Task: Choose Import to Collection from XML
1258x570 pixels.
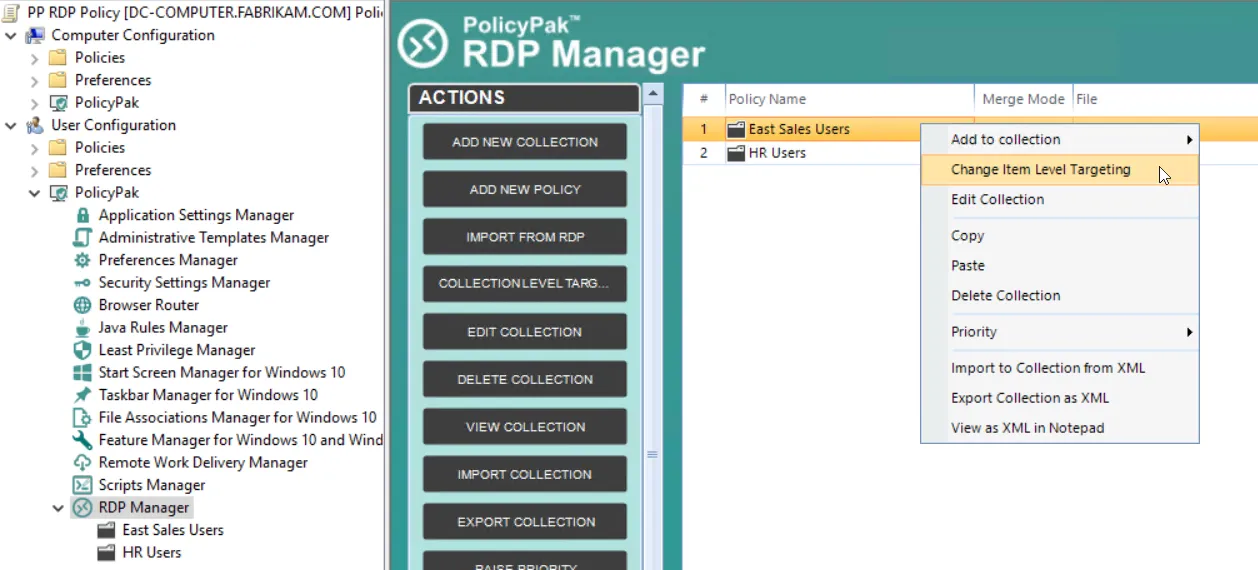Action: 1059,368
